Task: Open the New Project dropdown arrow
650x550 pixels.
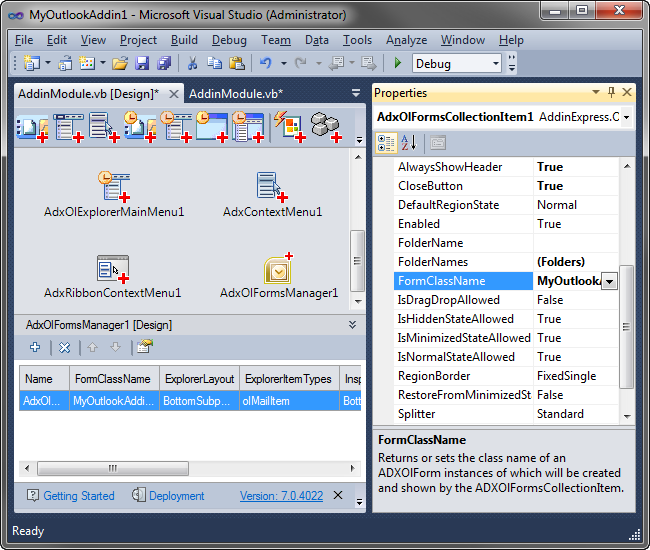Action: 48,63
